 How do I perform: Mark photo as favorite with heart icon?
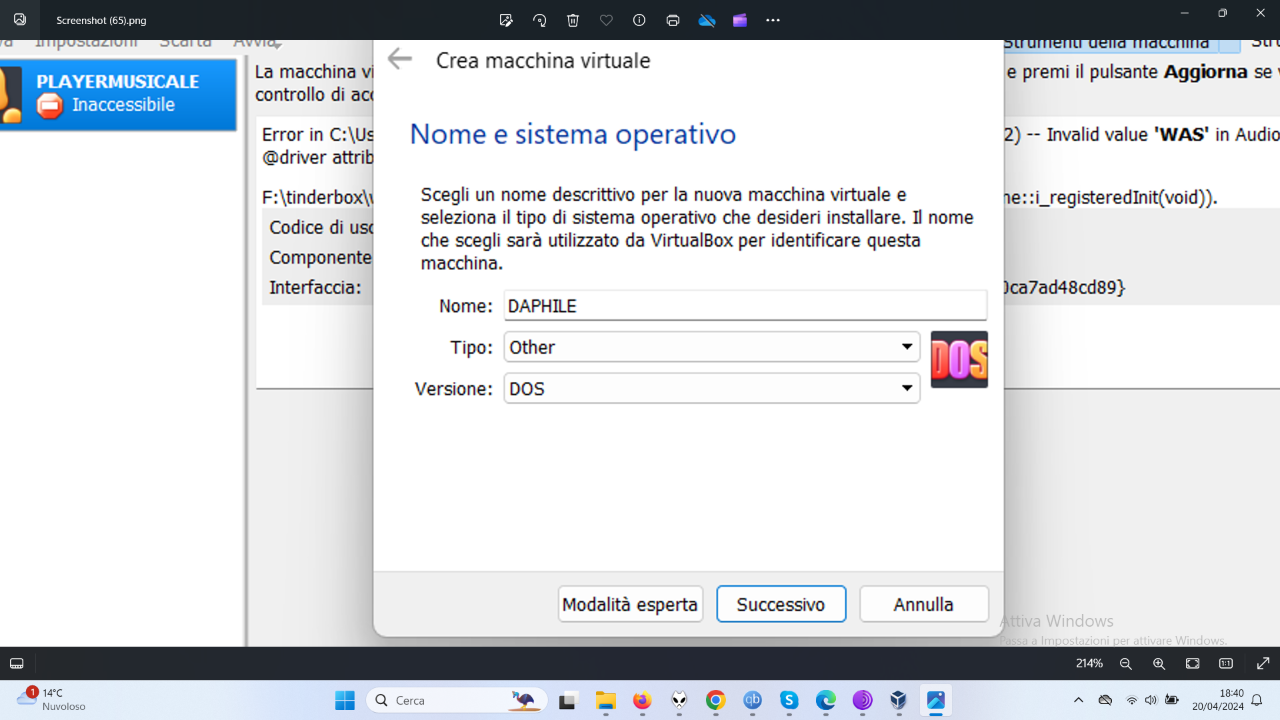pos(606,20)
